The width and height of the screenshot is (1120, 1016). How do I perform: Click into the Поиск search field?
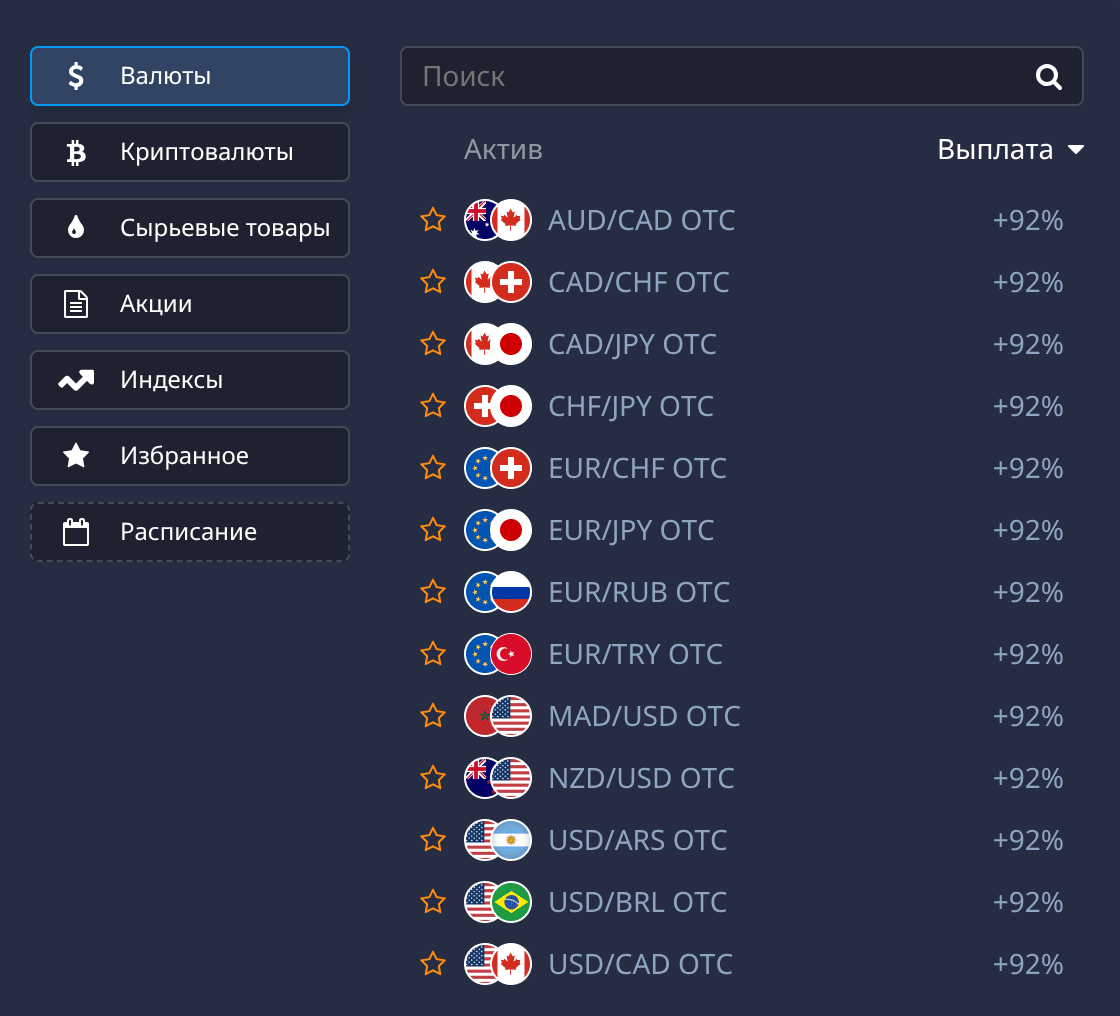click(700, 77)
